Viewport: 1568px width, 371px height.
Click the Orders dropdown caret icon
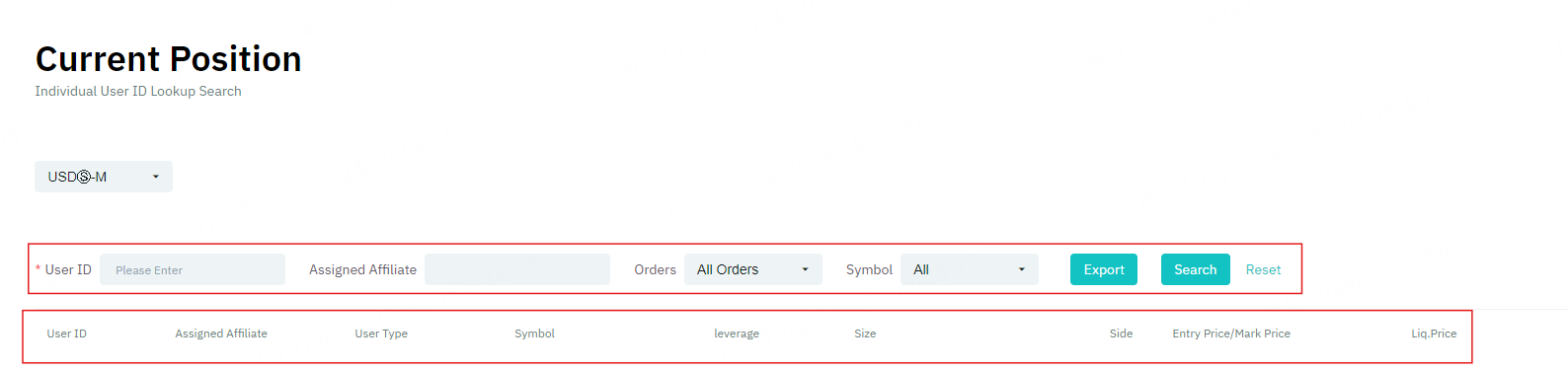805,269
